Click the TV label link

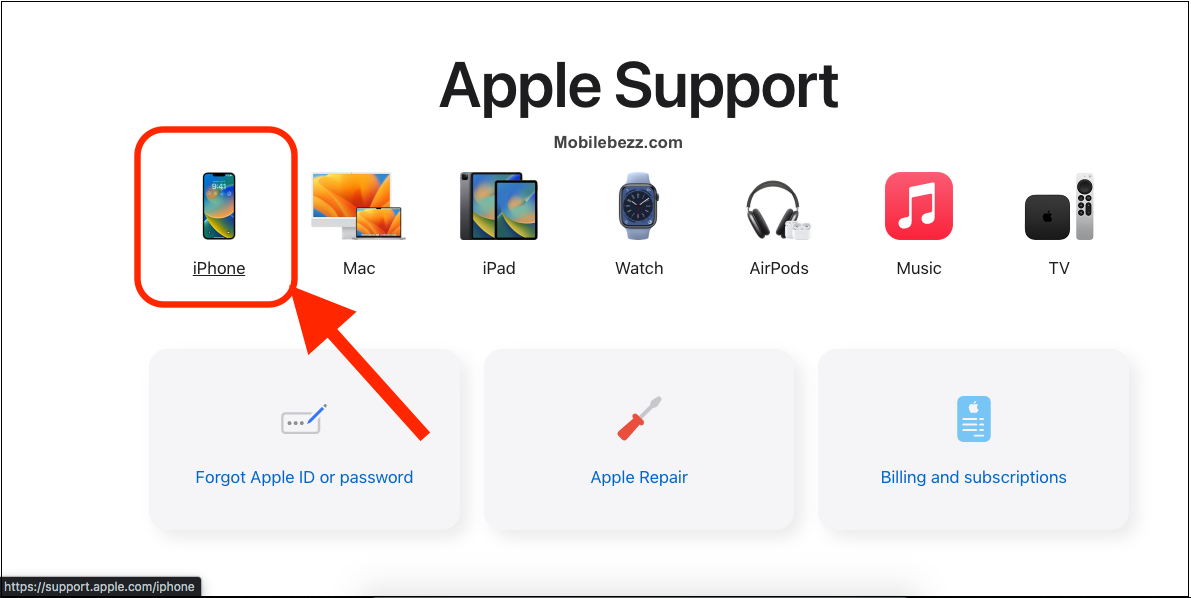(x=1059, y=268)
